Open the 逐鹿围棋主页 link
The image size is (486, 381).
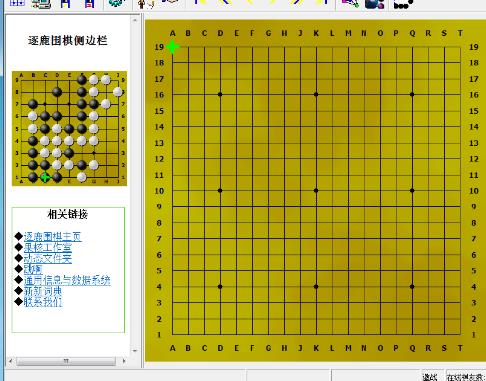coord(52,236)
